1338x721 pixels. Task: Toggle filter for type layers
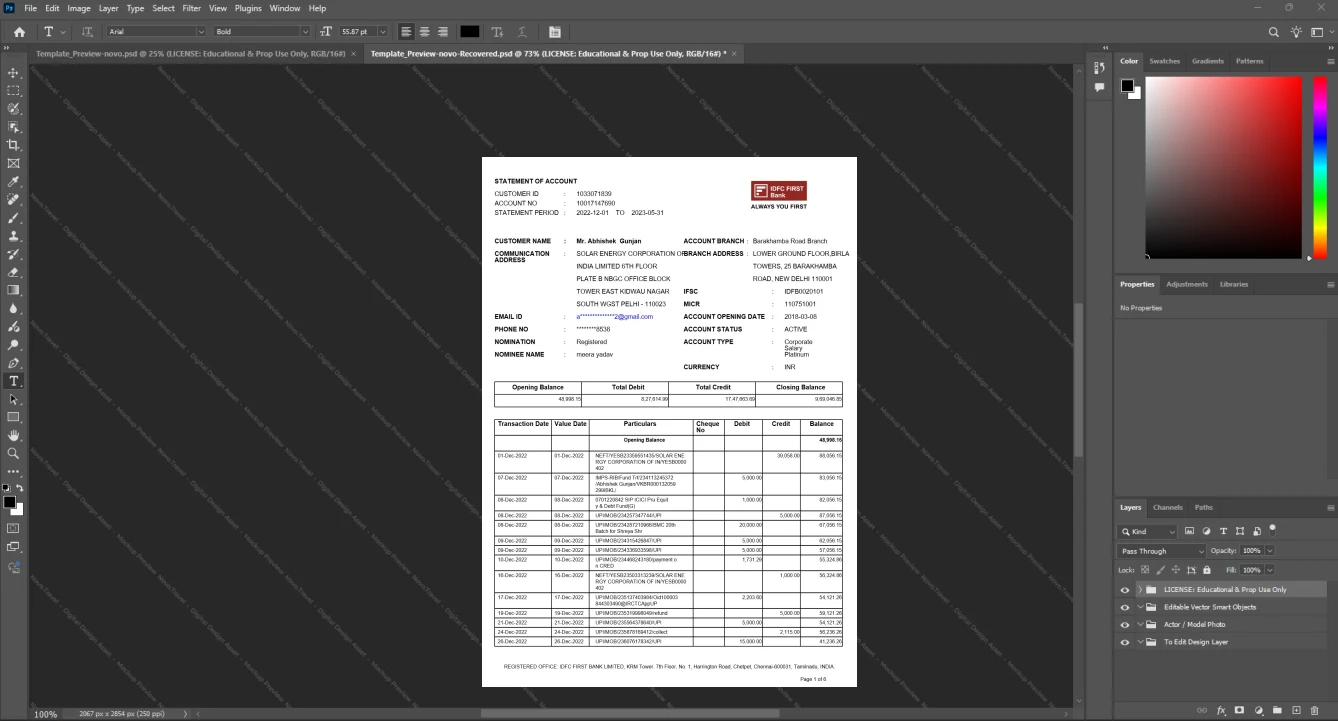click(1223, 531)
